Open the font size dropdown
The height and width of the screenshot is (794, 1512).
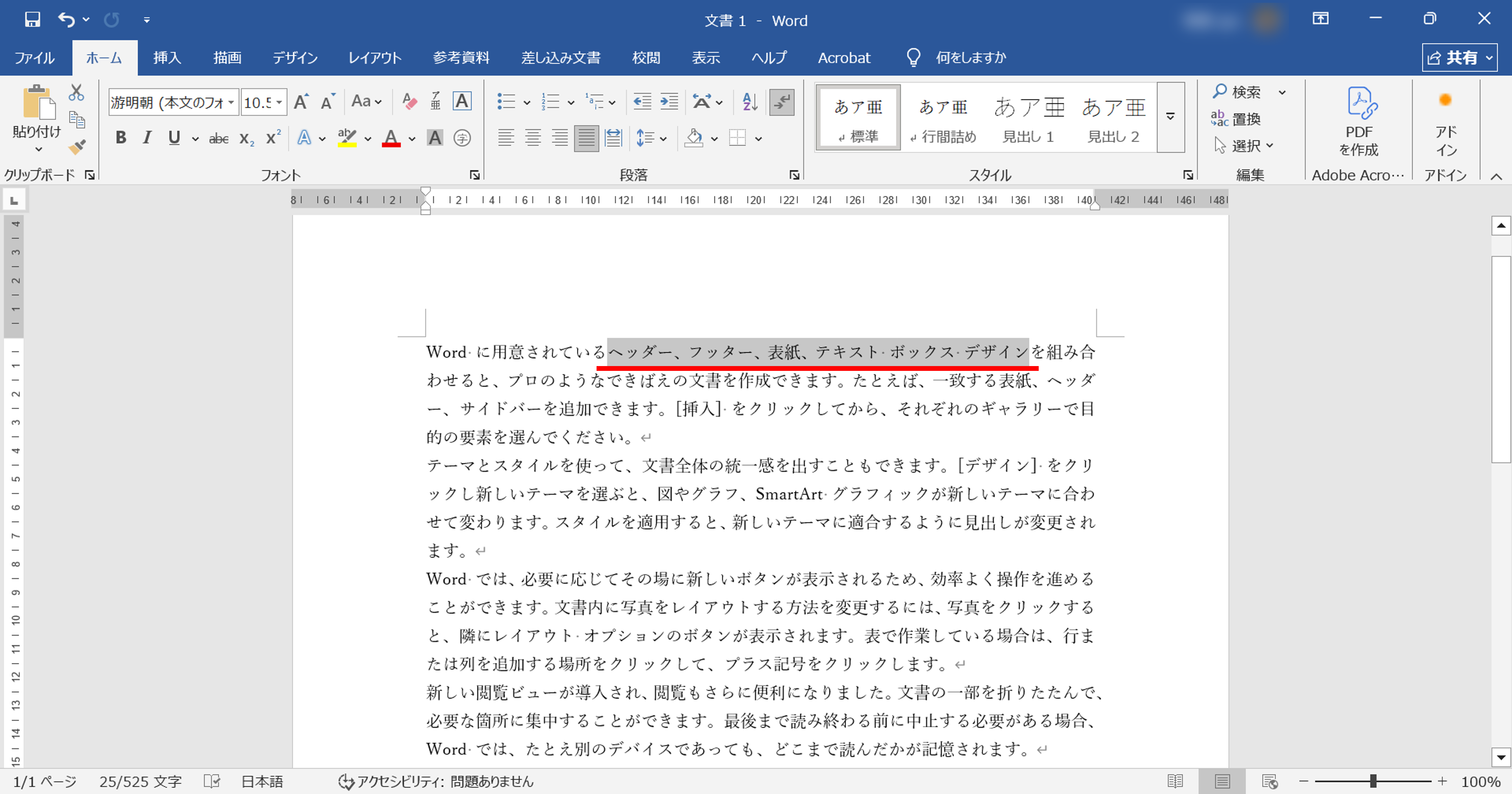pyautogui.click(x=280, y=102)
